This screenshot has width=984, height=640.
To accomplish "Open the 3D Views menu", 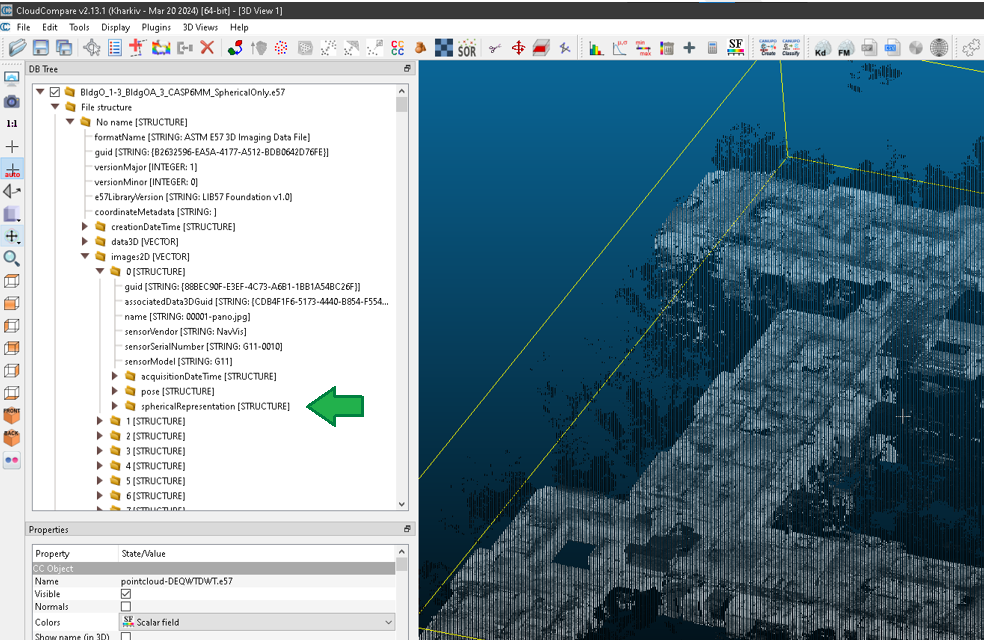I will pos(200,27).
